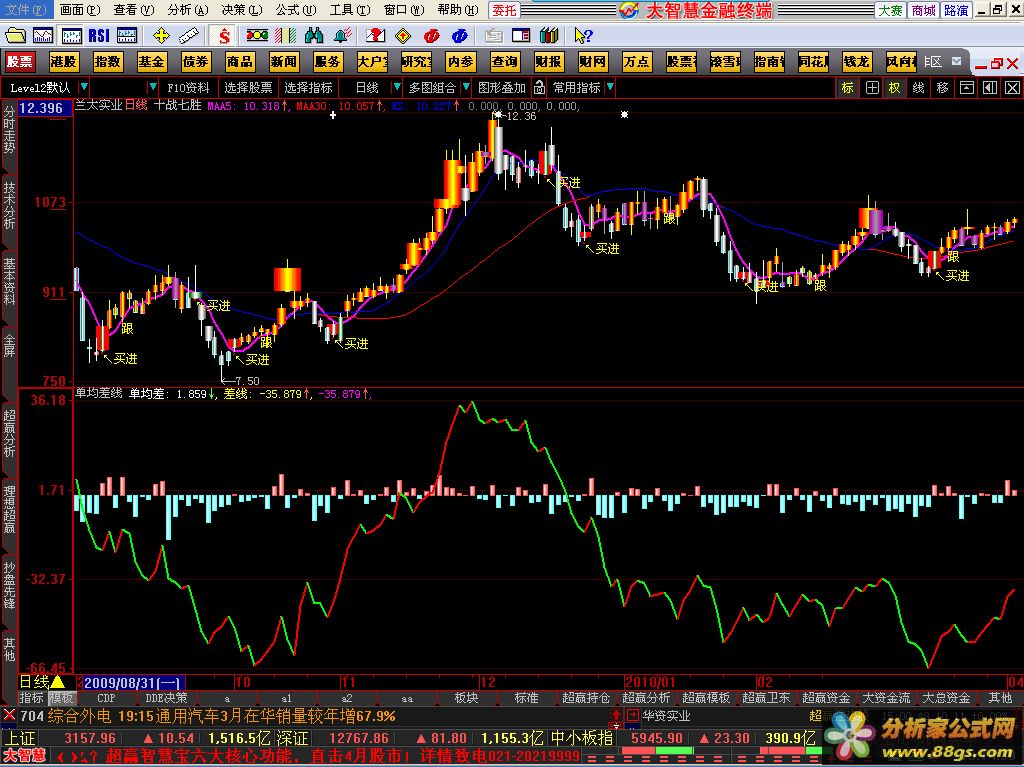Click the yellow four-way arrow icon

161,35
